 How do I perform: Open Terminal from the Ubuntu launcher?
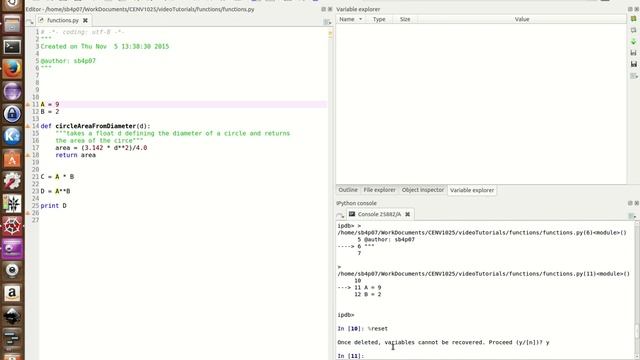coord(12,47)
